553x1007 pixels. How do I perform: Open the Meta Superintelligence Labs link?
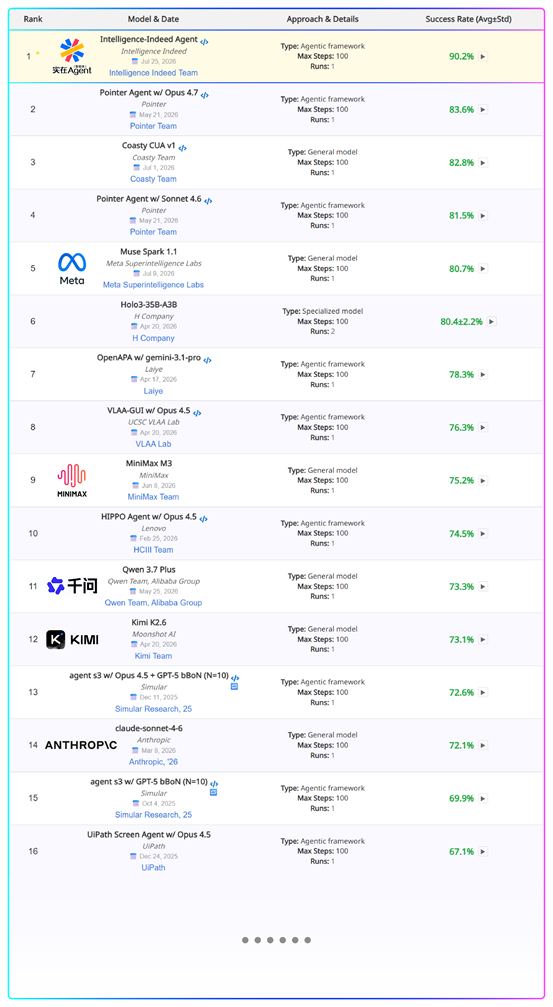coord(154,285)
